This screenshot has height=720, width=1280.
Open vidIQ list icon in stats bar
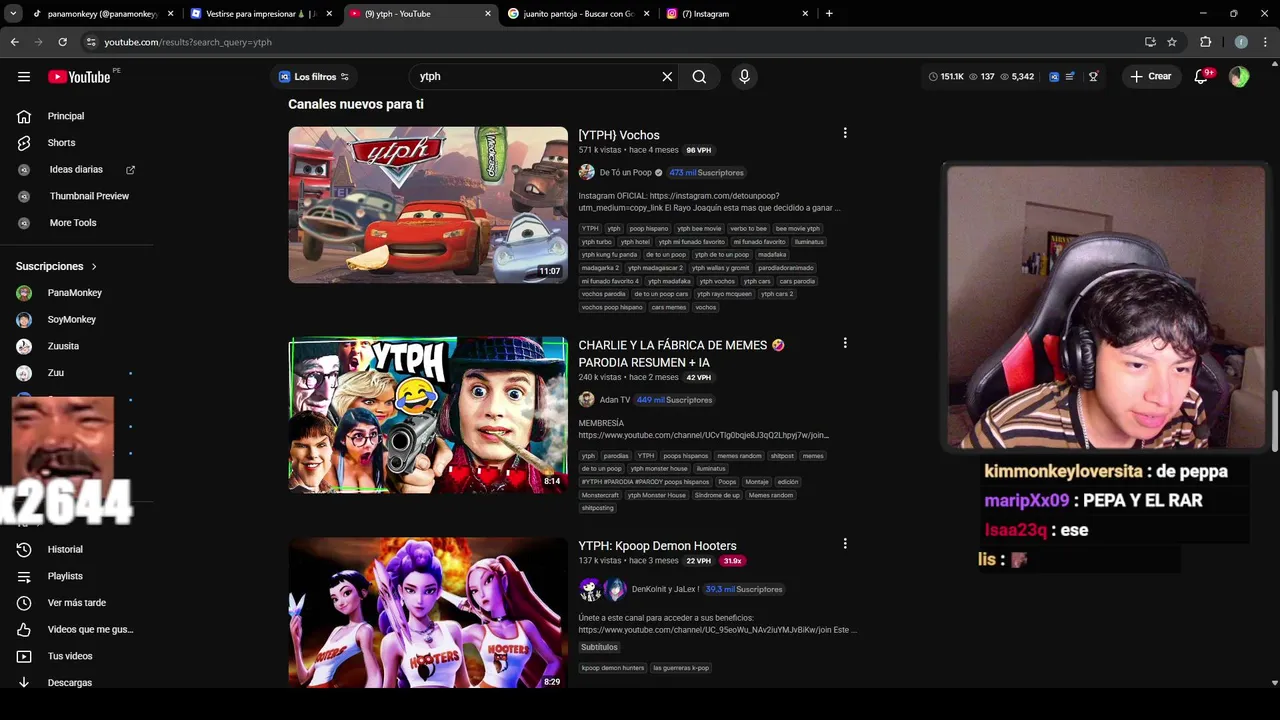pyautogui.click(x=1071, y=77)
